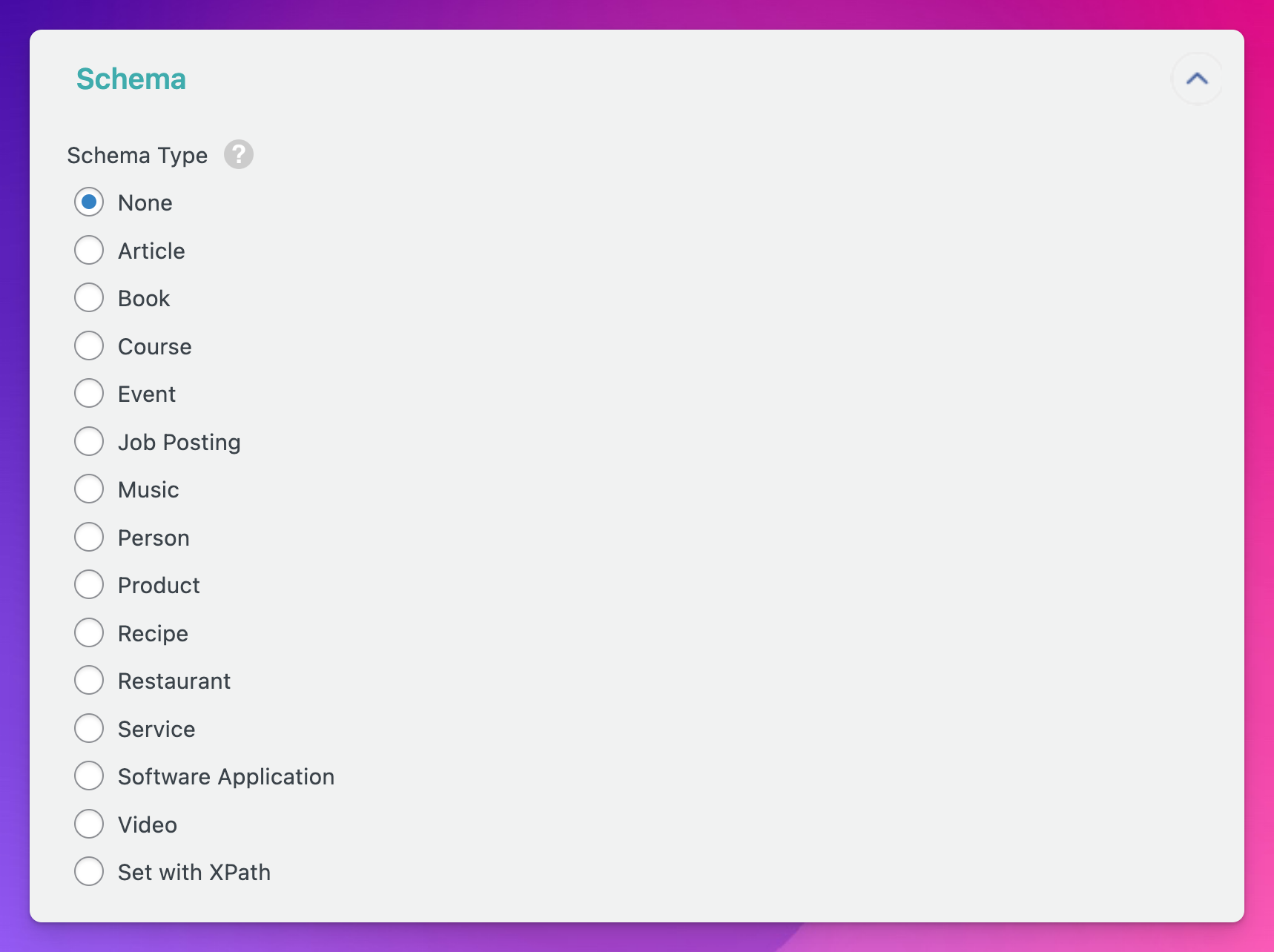
Task: Select the Video schema type
Action: coord(89,824)
